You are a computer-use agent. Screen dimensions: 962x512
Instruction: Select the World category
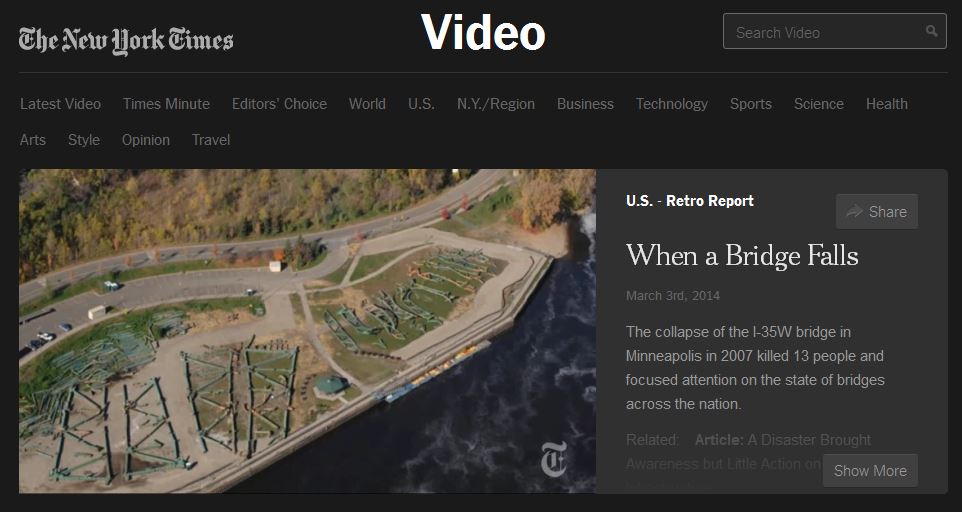pyautogui.click(x=367, y=104)
